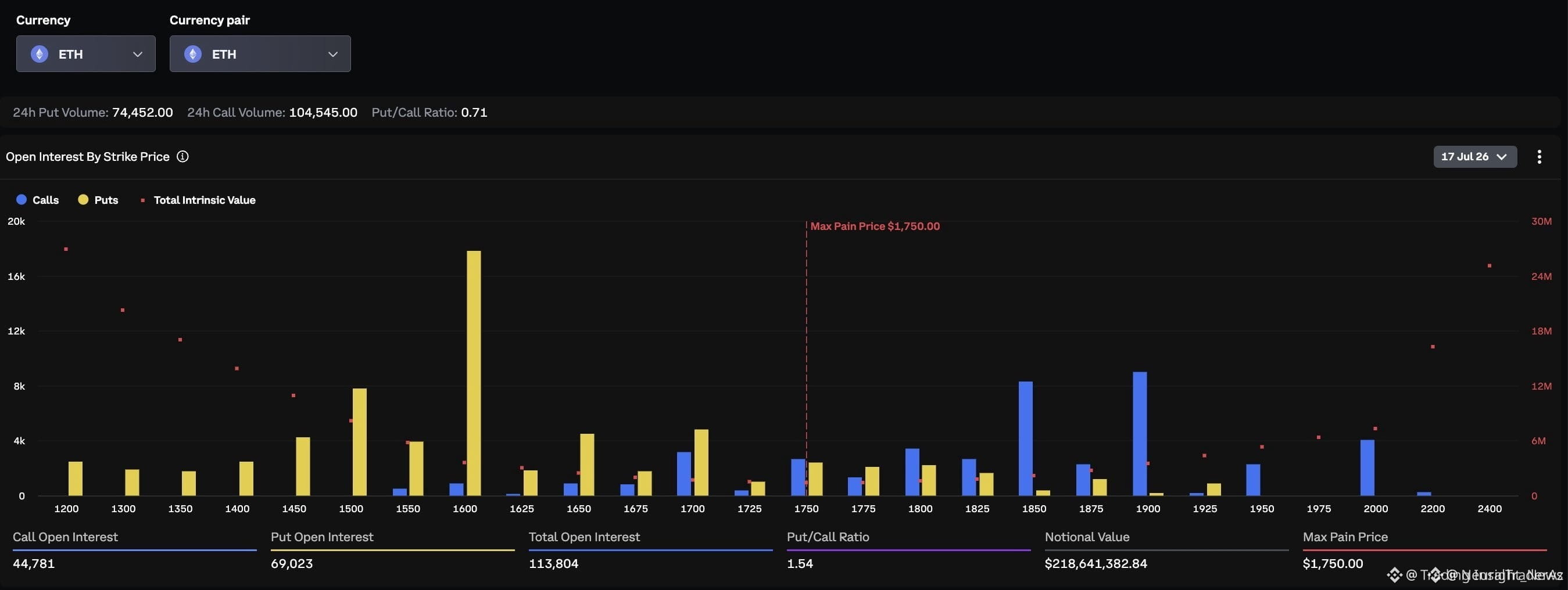Open the three-dot chart options menu
The height and width of the screenshot is (590, 1568).
tap(1539, 156)
